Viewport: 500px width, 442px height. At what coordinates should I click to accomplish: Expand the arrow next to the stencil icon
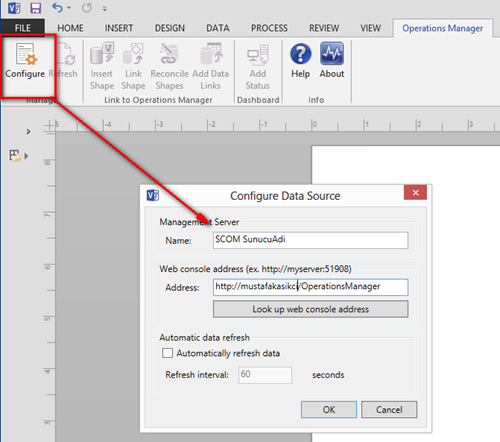26,156
